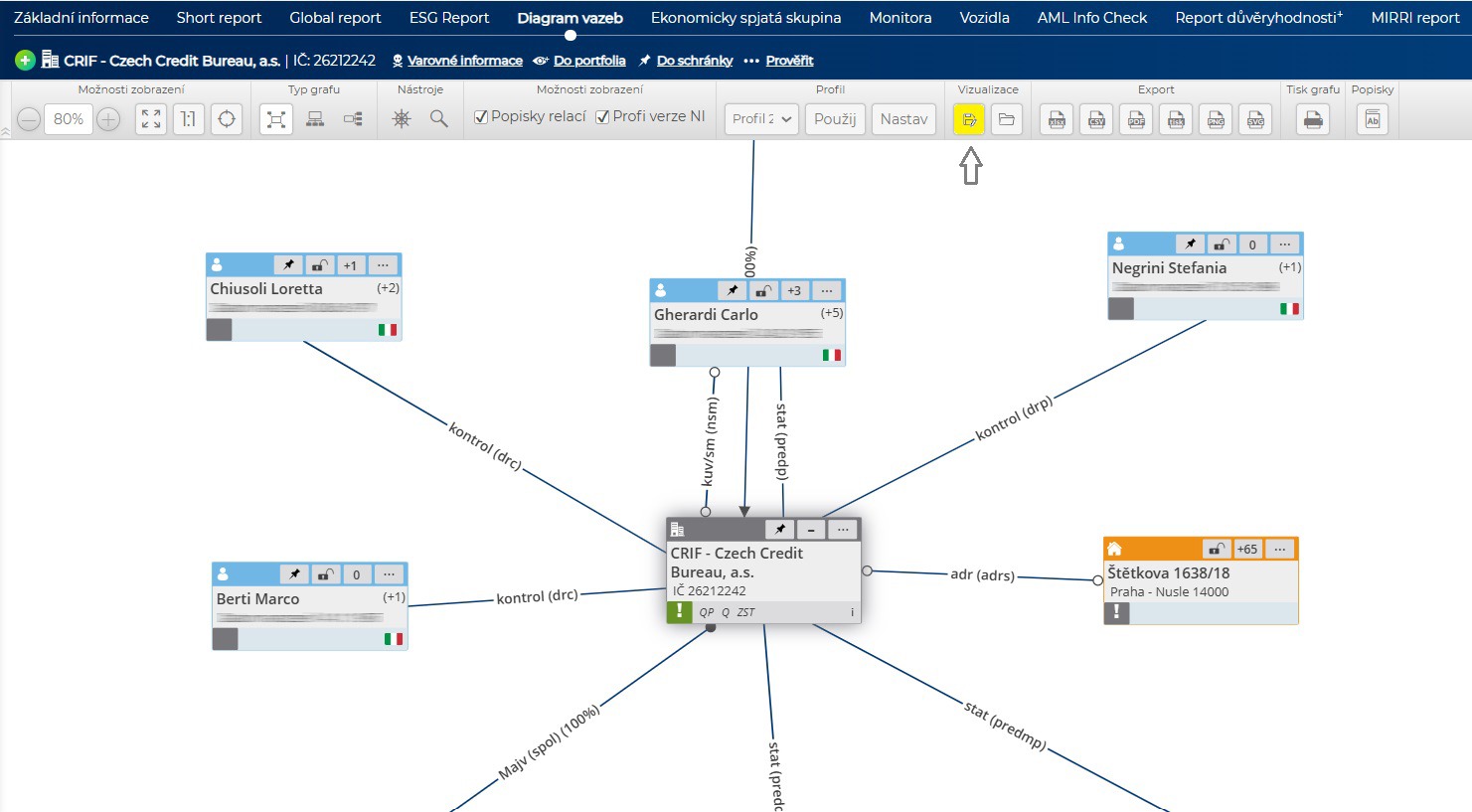Screen dimensions: 1472x812
Task: Expand +65 relations on Štětkova 1638/18 node
Action: [1246, 549]
